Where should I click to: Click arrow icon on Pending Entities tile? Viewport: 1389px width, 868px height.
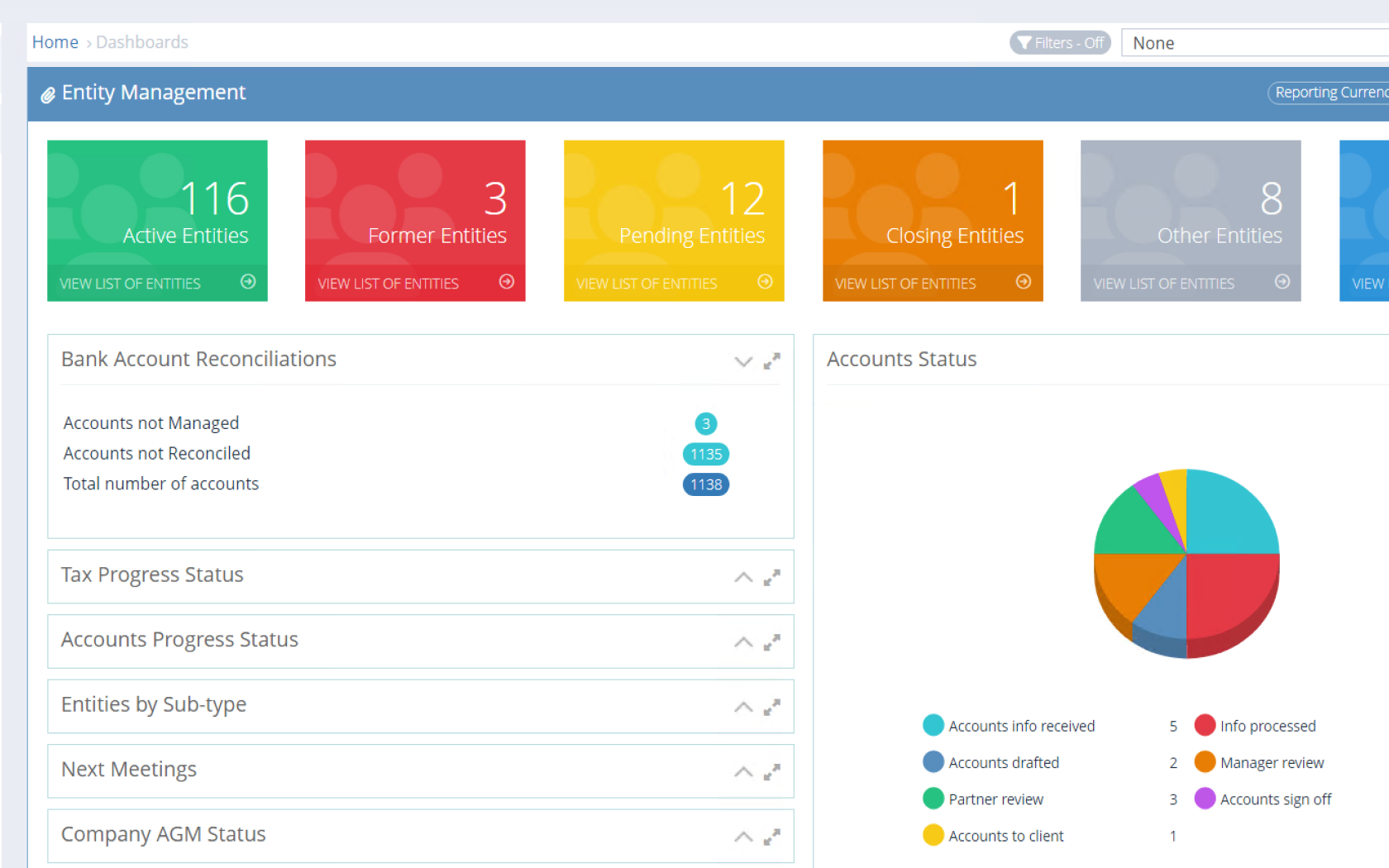pos(765,282)
